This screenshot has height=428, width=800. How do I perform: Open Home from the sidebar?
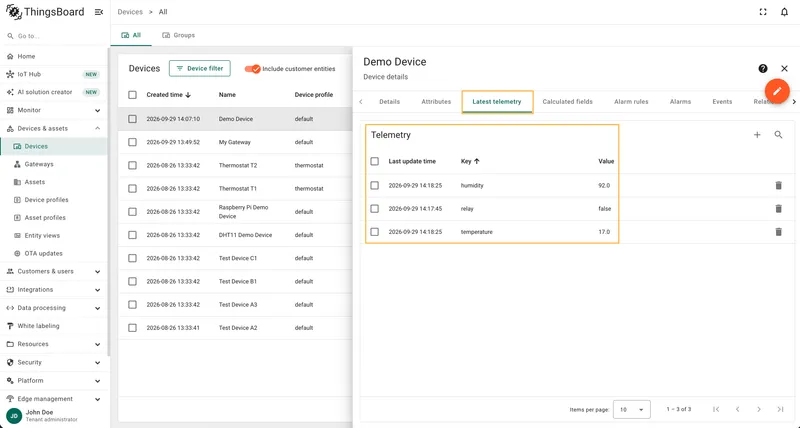click(54, 56)
